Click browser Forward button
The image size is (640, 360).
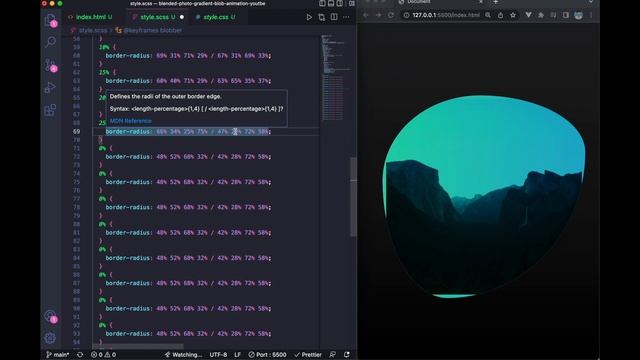[378, 15]
